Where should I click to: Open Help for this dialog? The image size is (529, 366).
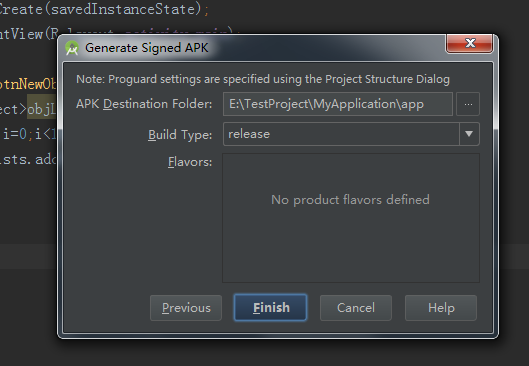click(441, 308)
